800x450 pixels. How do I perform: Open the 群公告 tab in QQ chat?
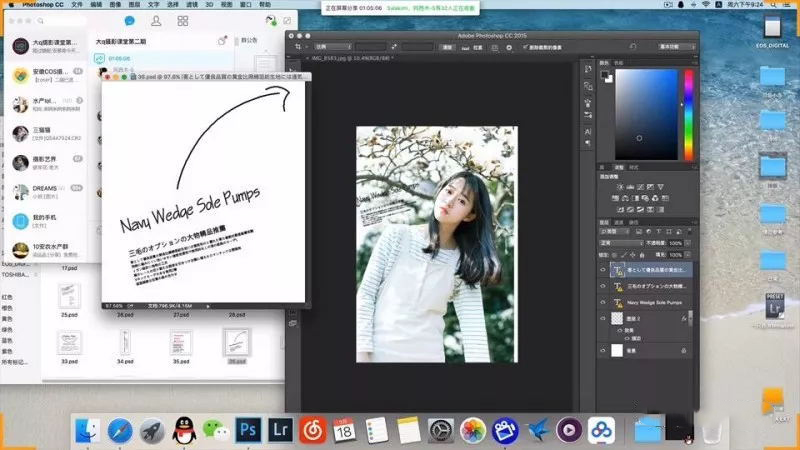tap(249, 40)
